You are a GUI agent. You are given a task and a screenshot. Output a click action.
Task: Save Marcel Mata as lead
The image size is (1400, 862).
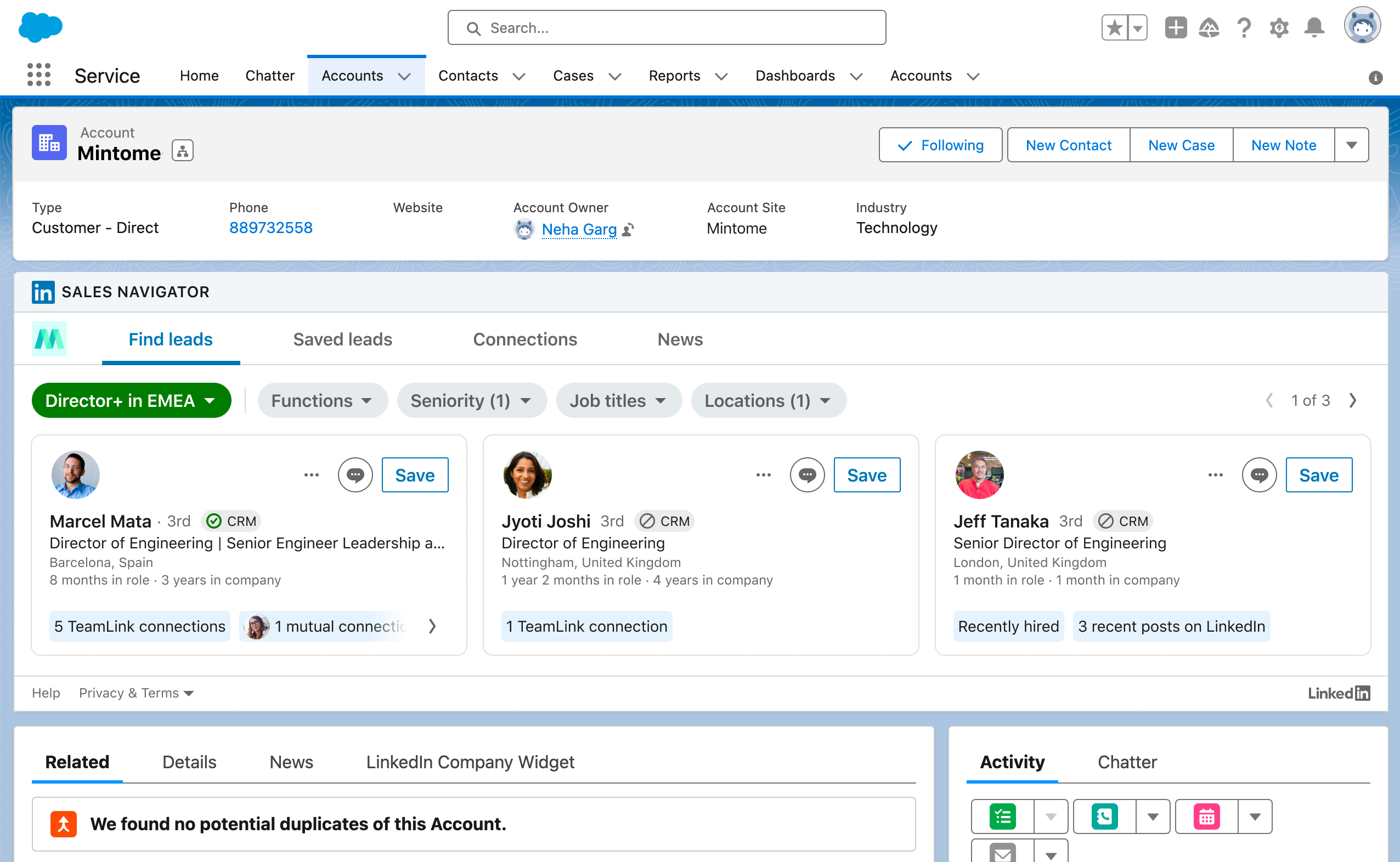(415, 474)
